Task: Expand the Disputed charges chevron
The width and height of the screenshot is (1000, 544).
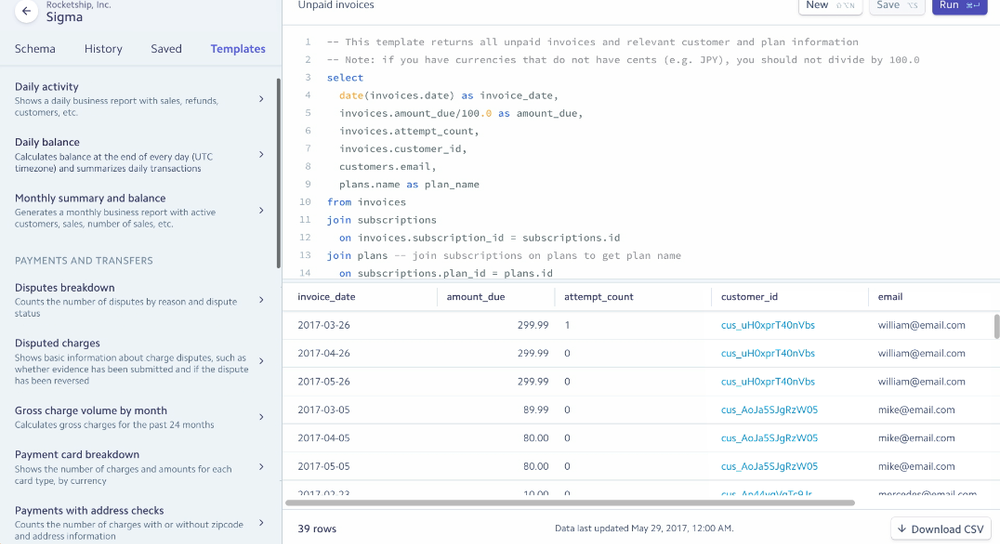Action: [261, 361]
